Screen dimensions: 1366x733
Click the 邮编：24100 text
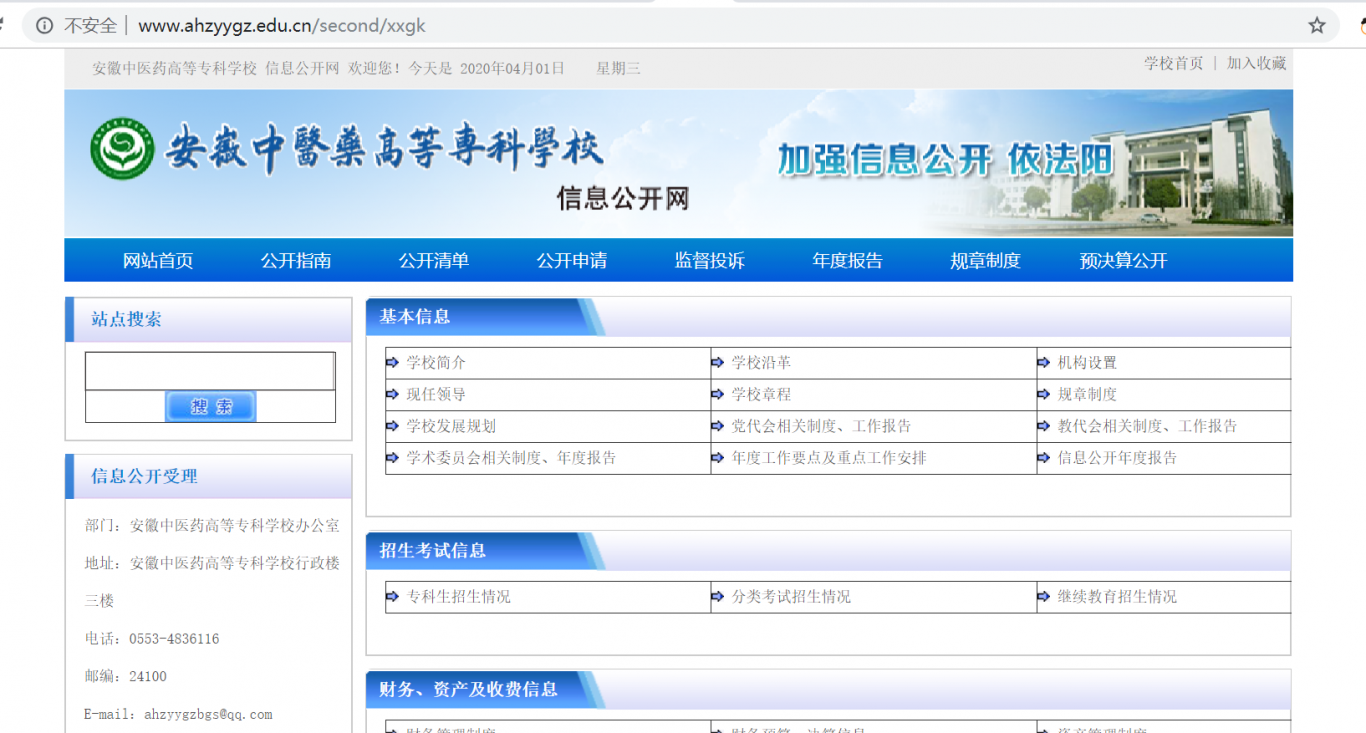pyautogui.click(x=126, y=677)
